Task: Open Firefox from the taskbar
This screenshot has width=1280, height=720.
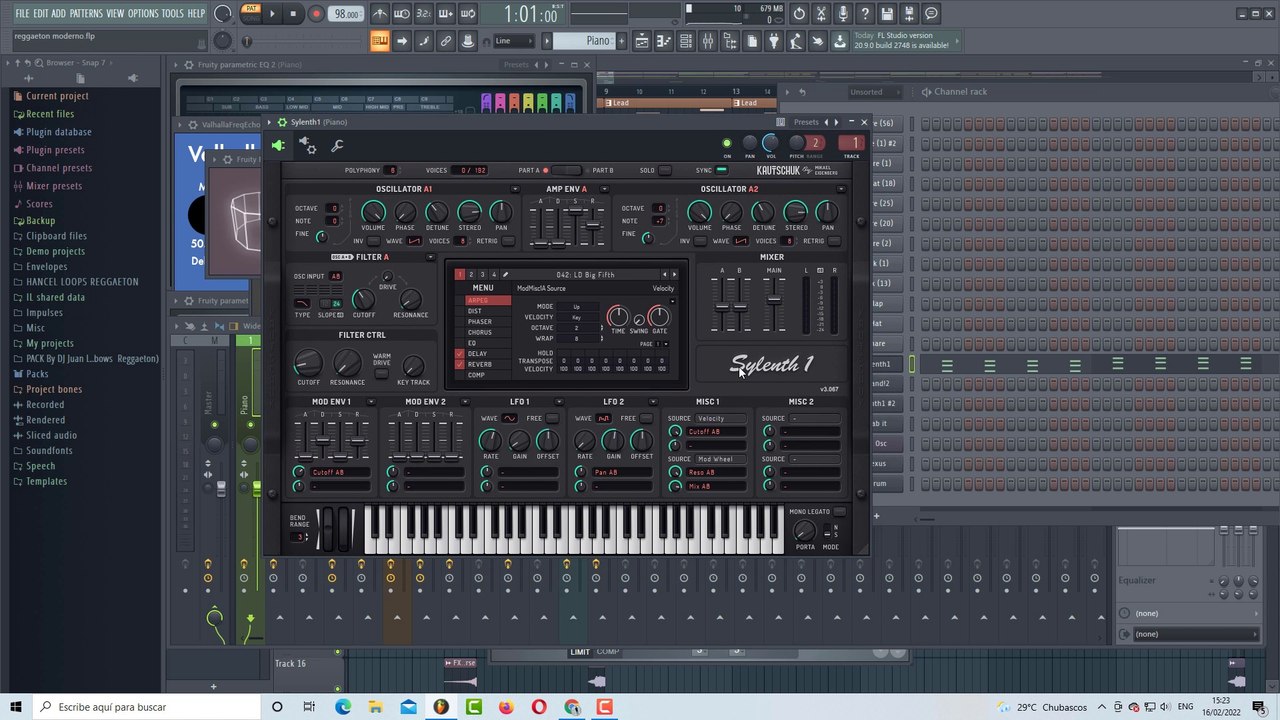Action: 506,707
